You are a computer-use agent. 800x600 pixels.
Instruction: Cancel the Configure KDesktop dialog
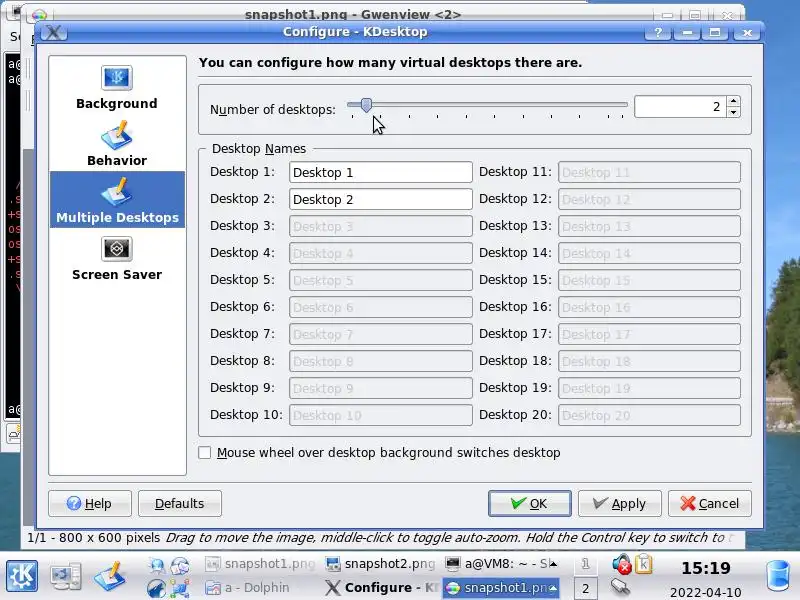[x=710, y=504]
